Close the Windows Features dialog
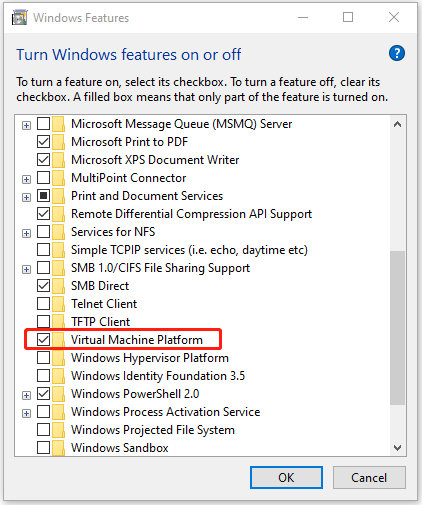This screenshot has width=422, height=505. click(394, 17)
